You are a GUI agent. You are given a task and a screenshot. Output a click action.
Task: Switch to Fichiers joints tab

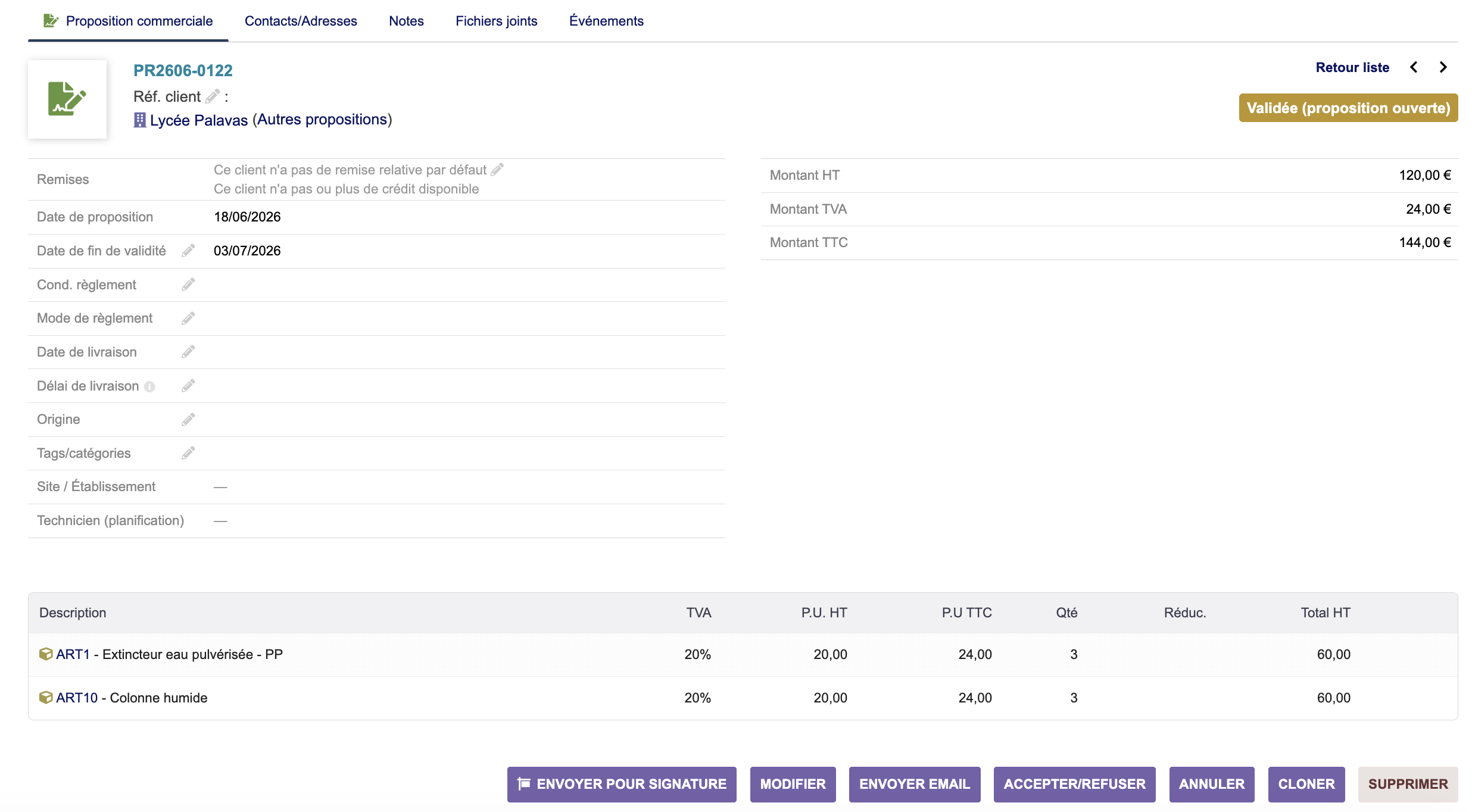pyautogui.click(x=496, y=21)
